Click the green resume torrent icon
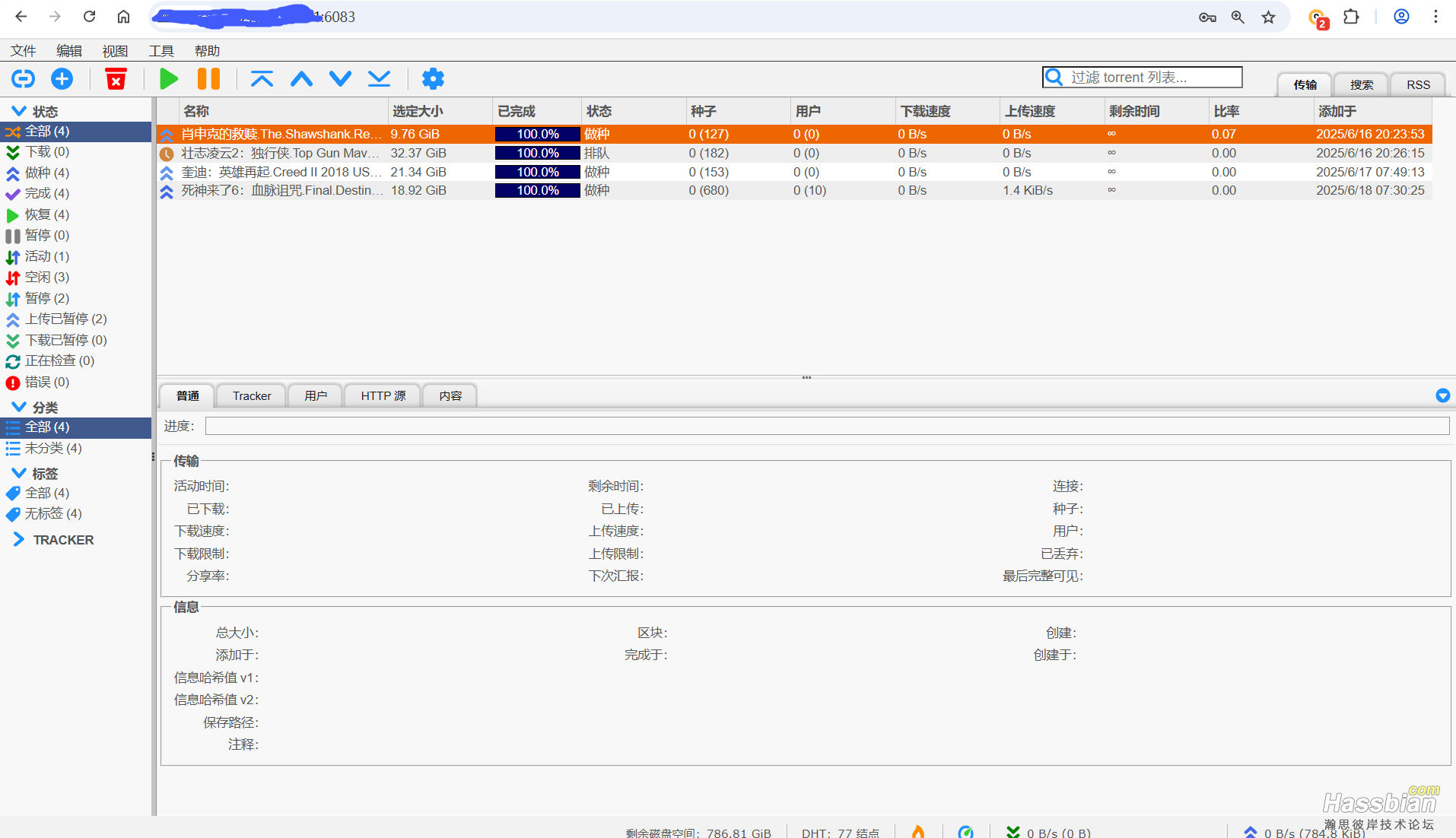The height and width of the screenshot is (838, 1456). point(169,78)
